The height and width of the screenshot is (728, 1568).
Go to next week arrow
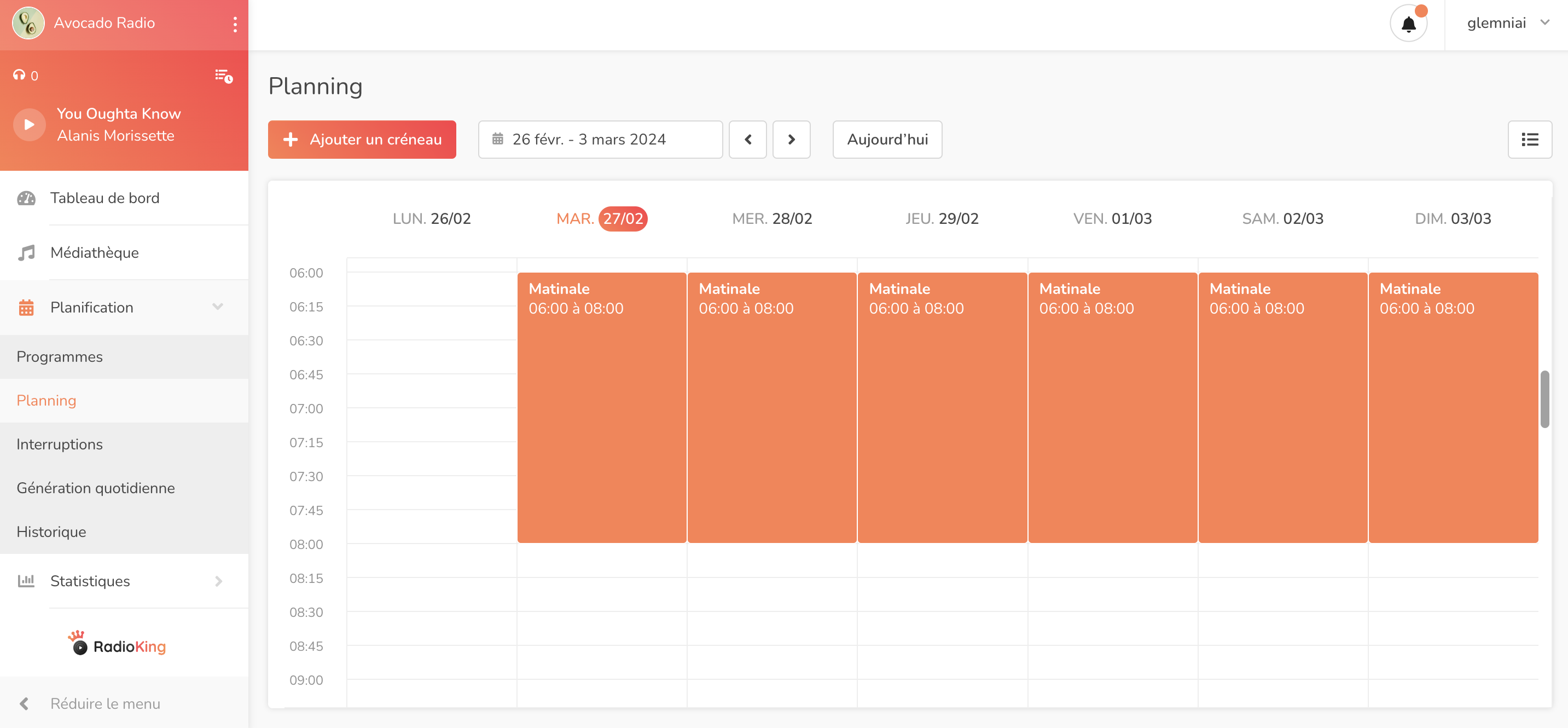791,140
